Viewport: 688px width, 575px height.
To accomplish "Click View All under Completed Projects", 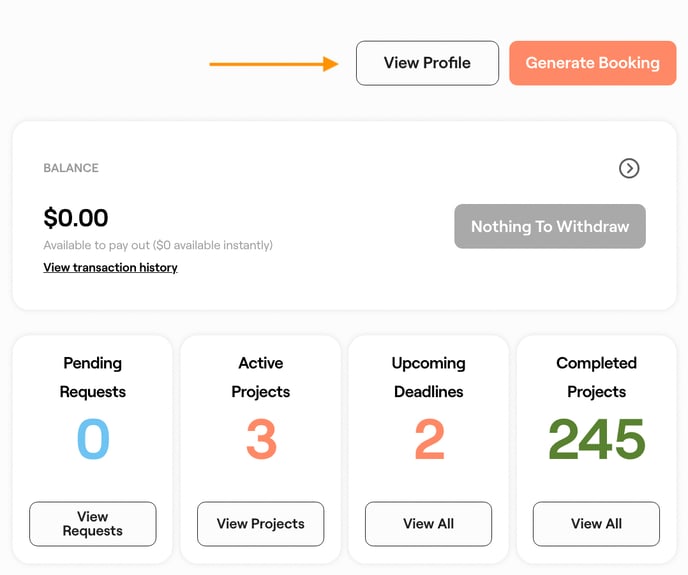I will [x=596, y=524].
